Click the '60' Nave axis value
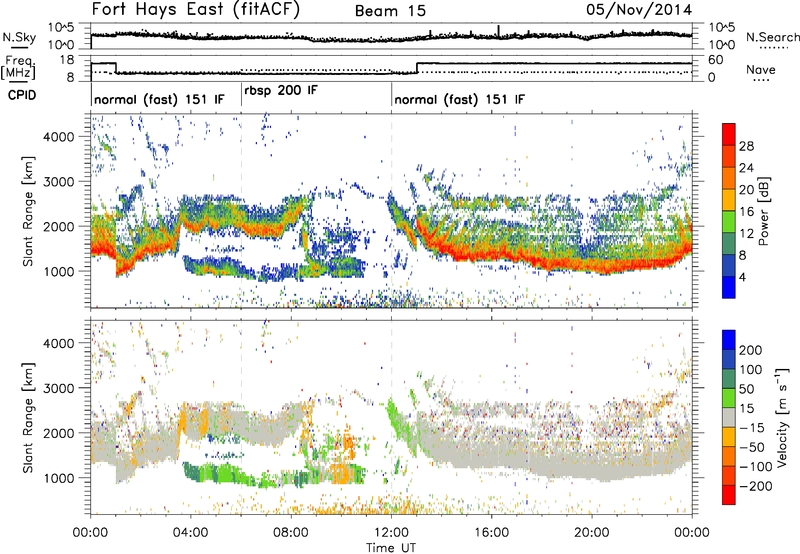Viewport: 800px width, 554px height. point(716,60)
